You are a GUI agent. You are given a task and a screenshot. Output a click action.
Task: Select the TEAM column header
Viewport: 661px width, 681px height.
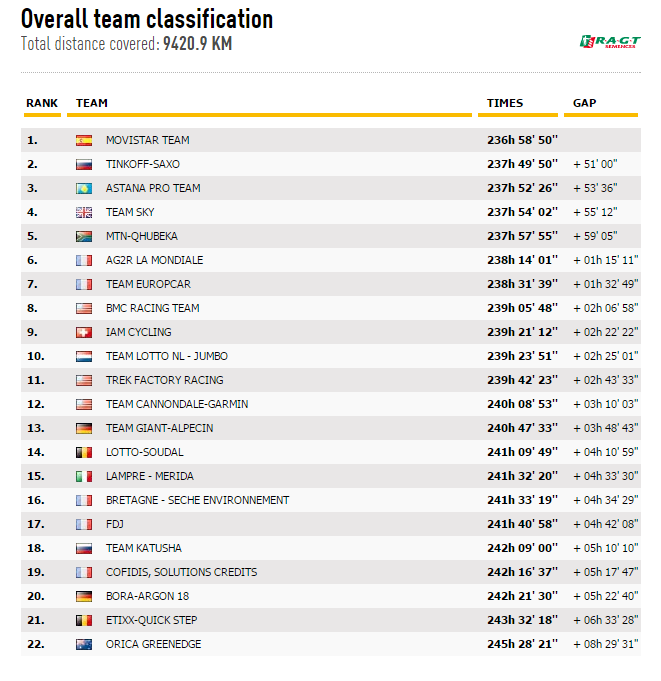click(92, 103)
